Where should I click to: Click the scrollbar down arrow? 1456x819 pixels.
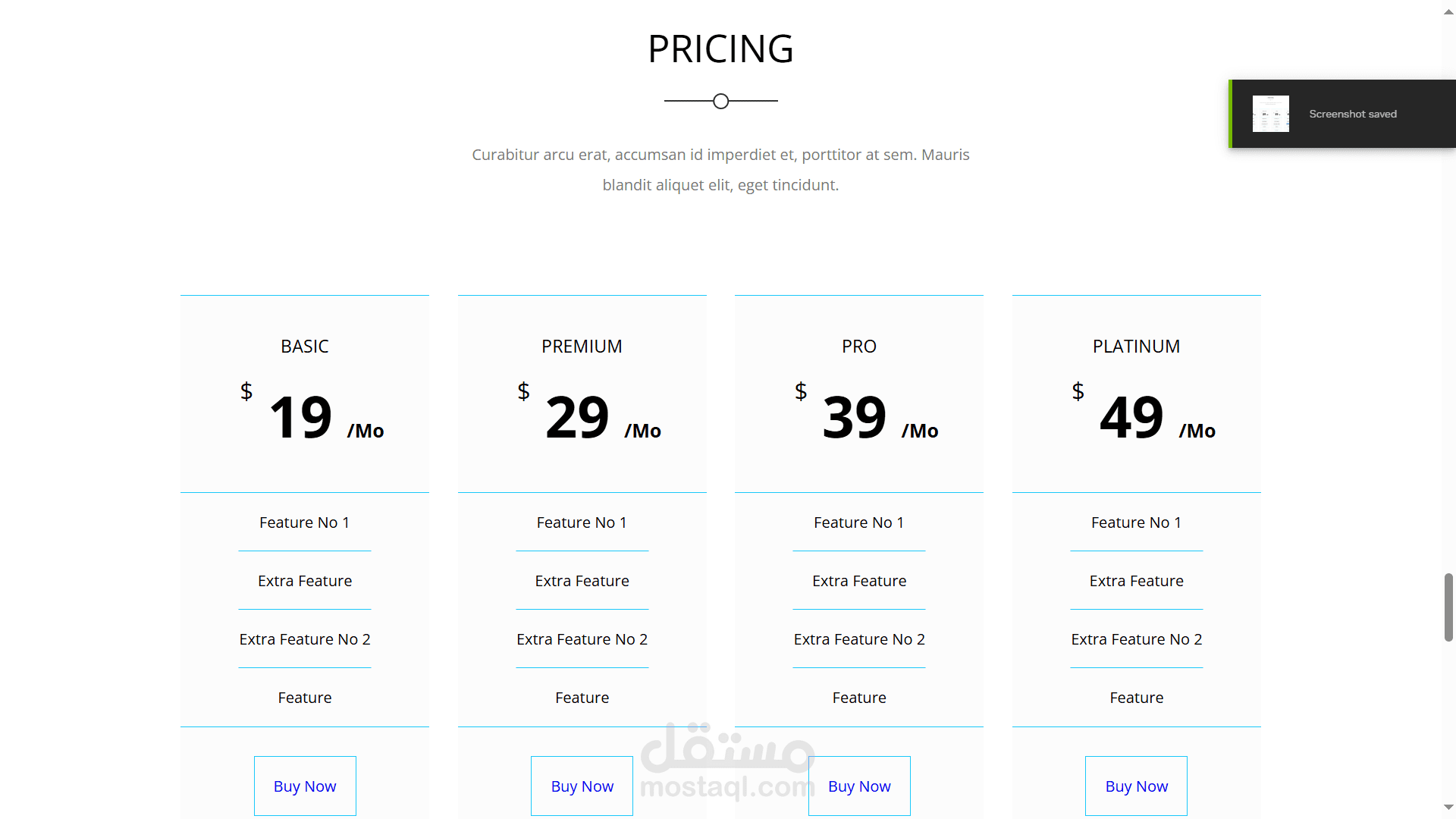pyautogui.click(x=1448, y=808)
